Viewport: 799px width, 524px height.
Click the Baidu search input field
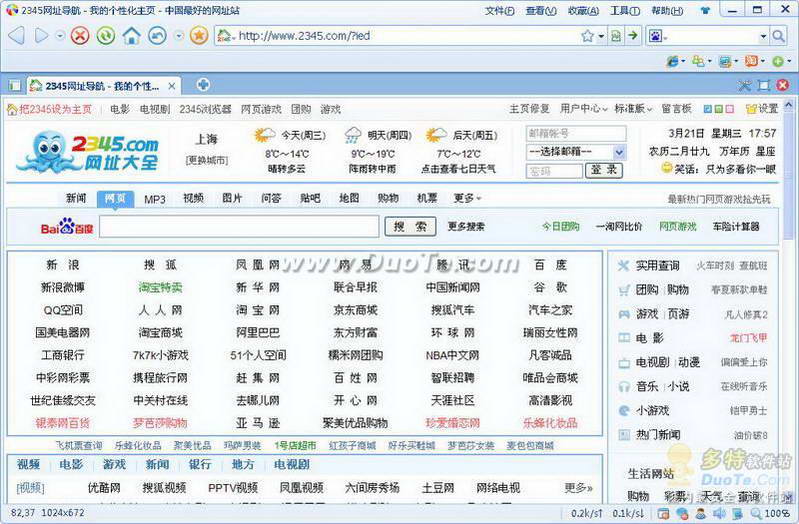[x=238, y=227]
